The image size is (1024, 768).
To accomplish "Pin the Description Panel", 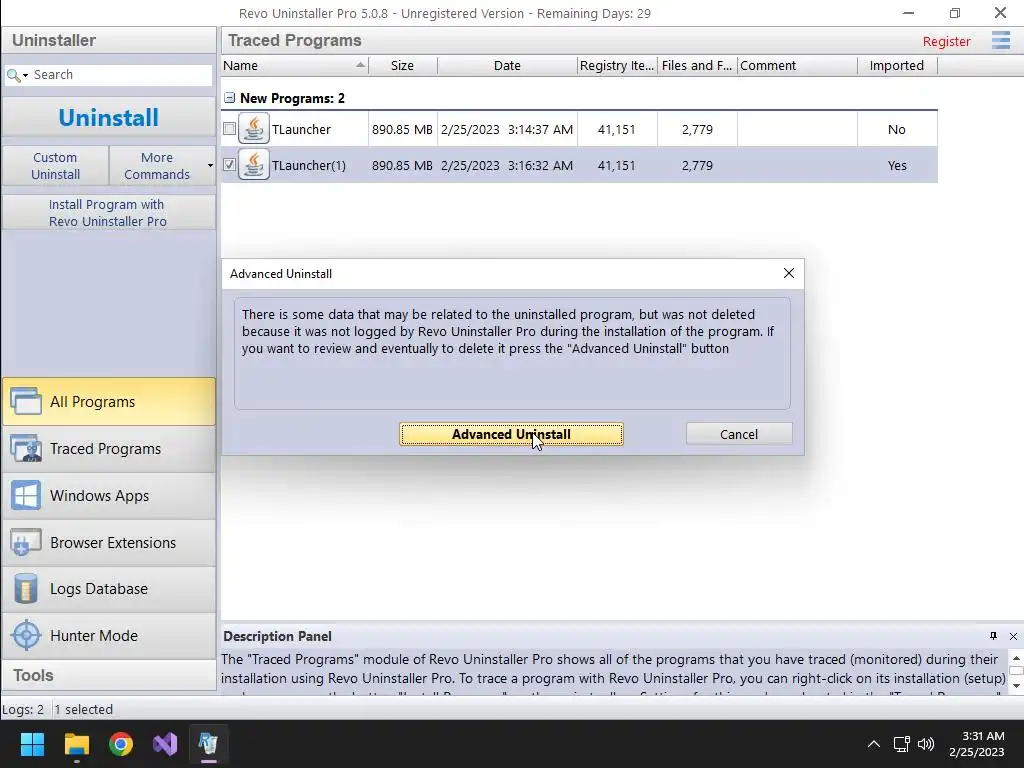I will coord(993,636).
